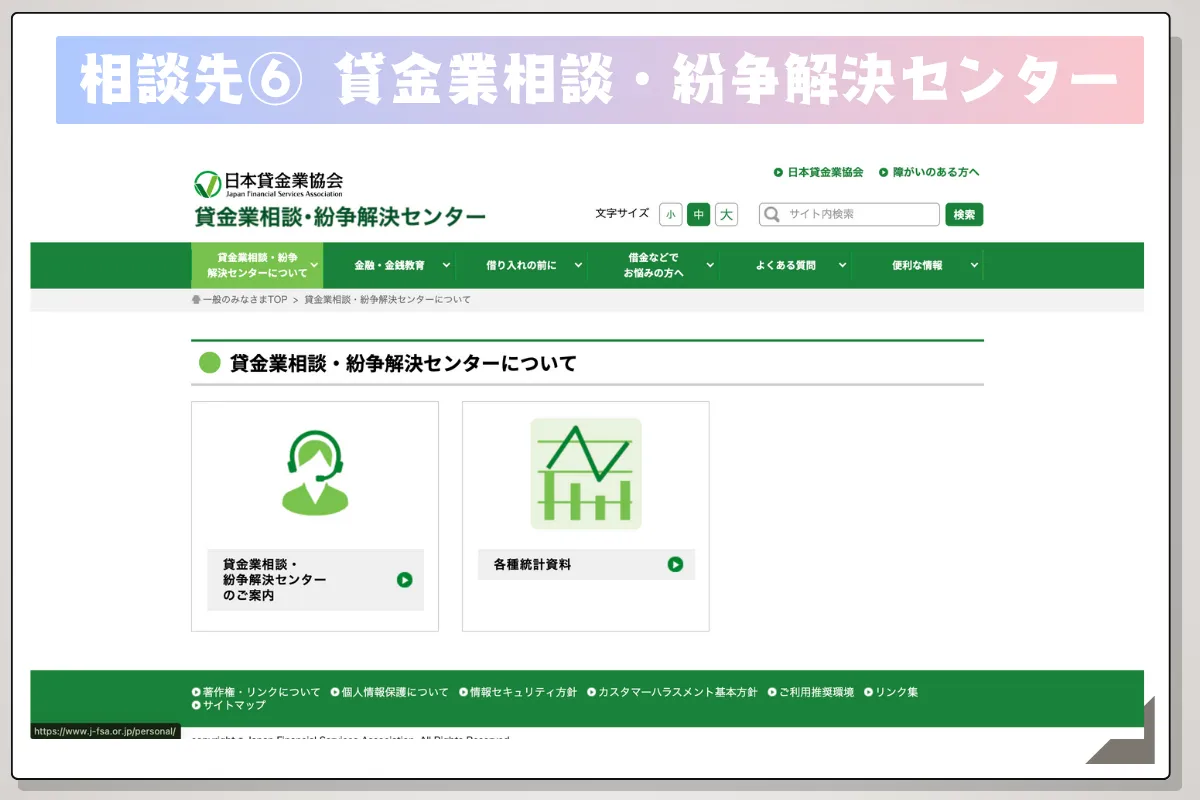The height and width of the screenshot is (800, 1200).
Task: Select the 小 font size option
Action: 671,214
